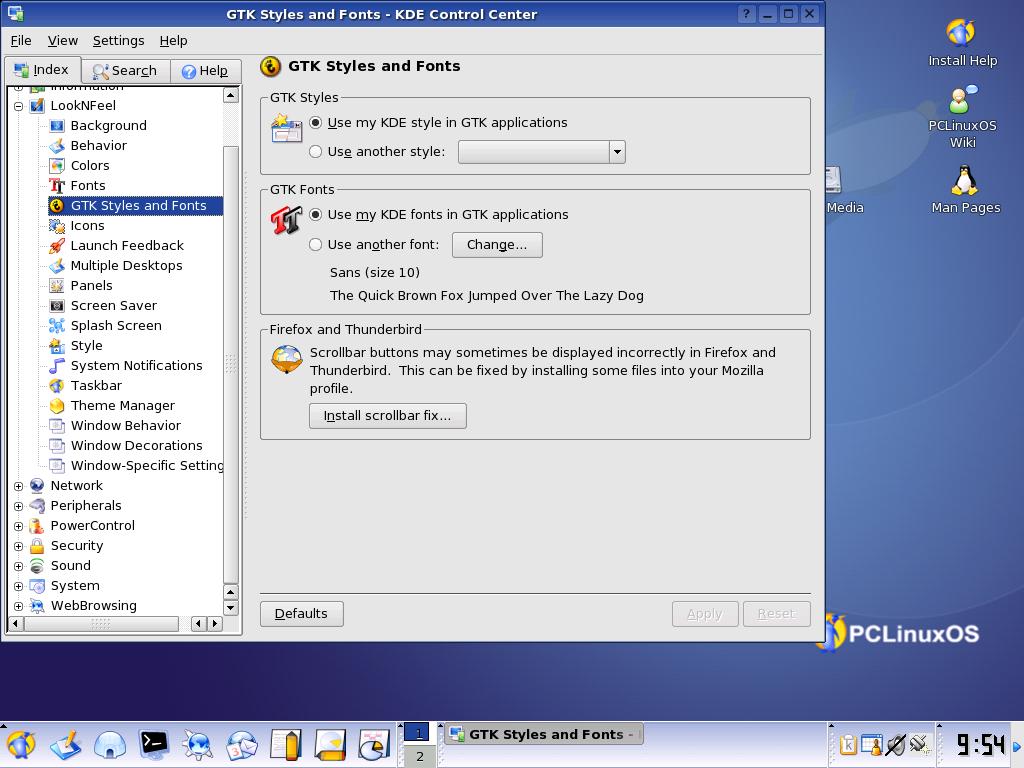Switch to virtual desktop 2 in pager
This screenshot has width=1024, height=768.
418,756
